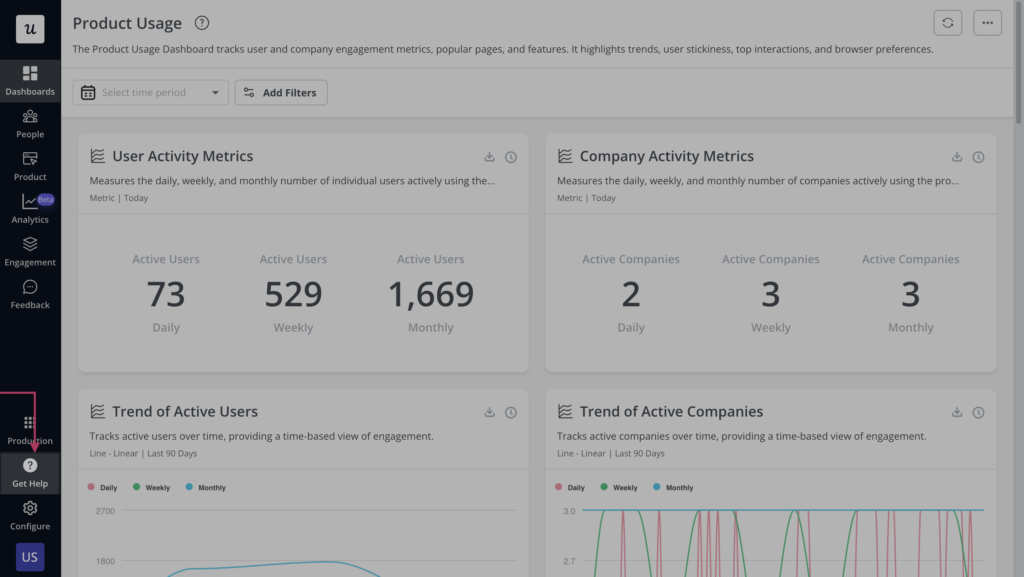Open the Product section from sidebar
The width and height of the screenshot is (1024, 577).
point(30,163)
